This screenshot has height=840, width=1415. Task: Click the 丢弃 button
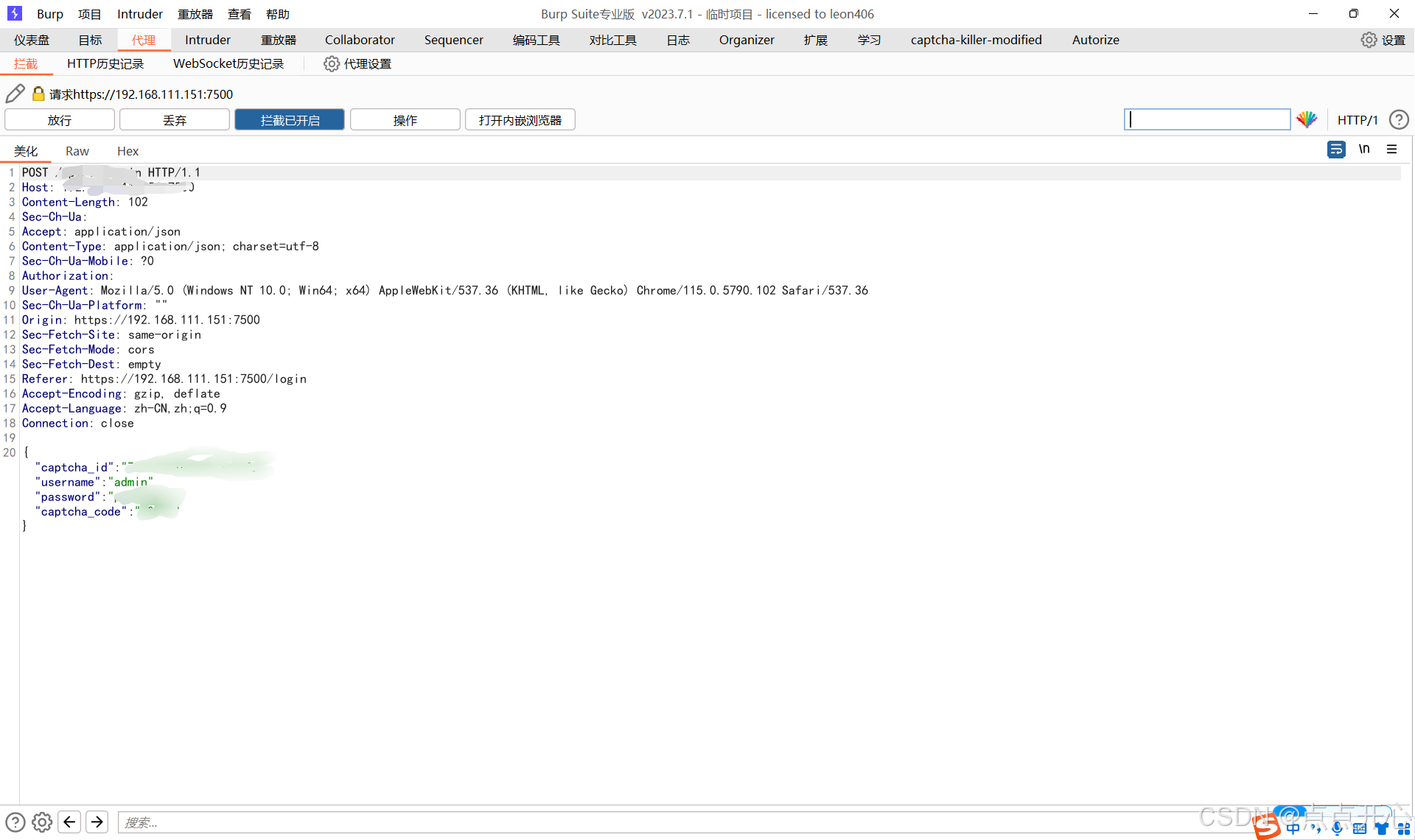[x=175, y=120]
